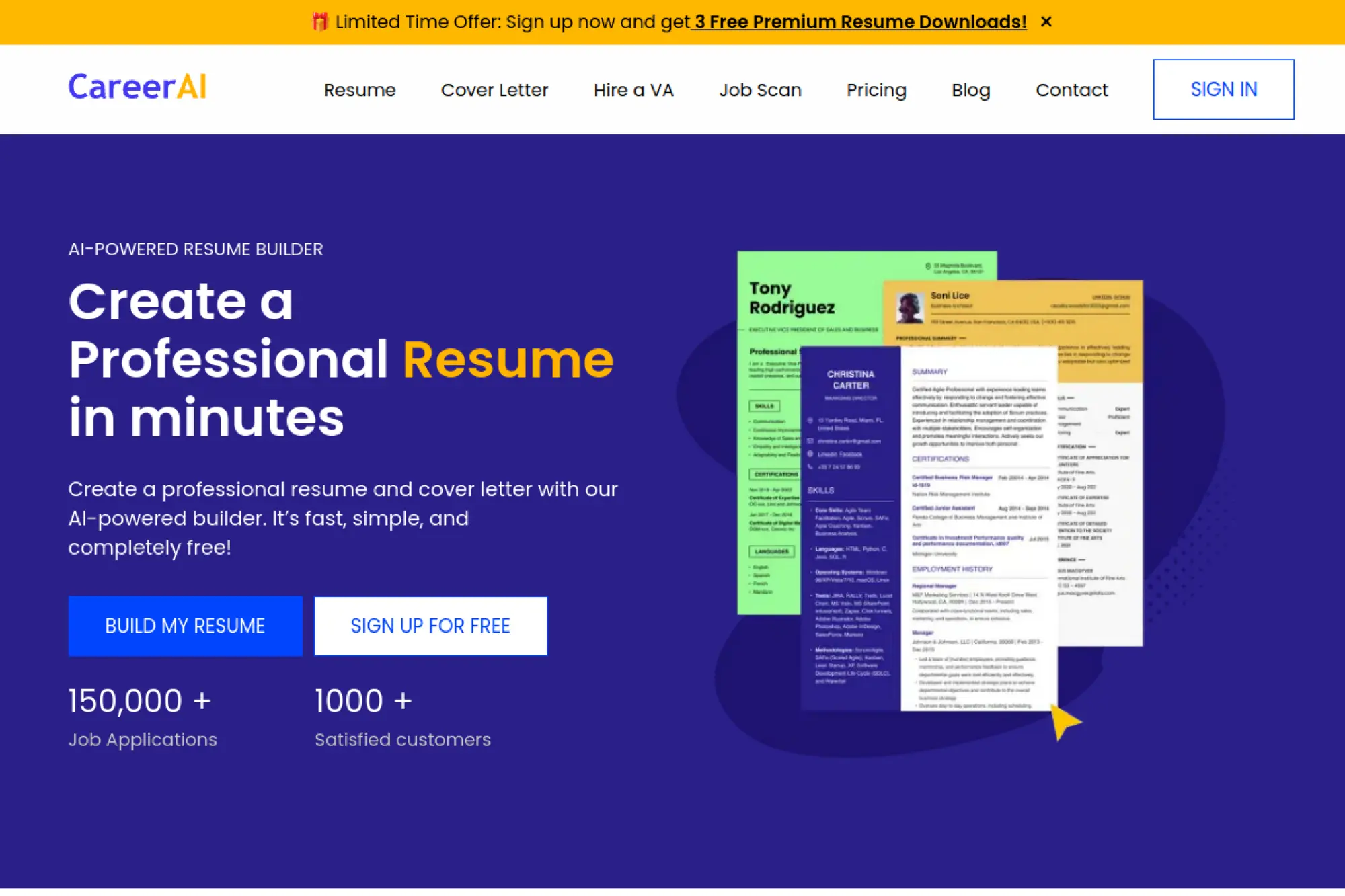Screen dimensions: 1345x896
Task: Open the Cover Letter menu item
Action: tap(494, 89)
